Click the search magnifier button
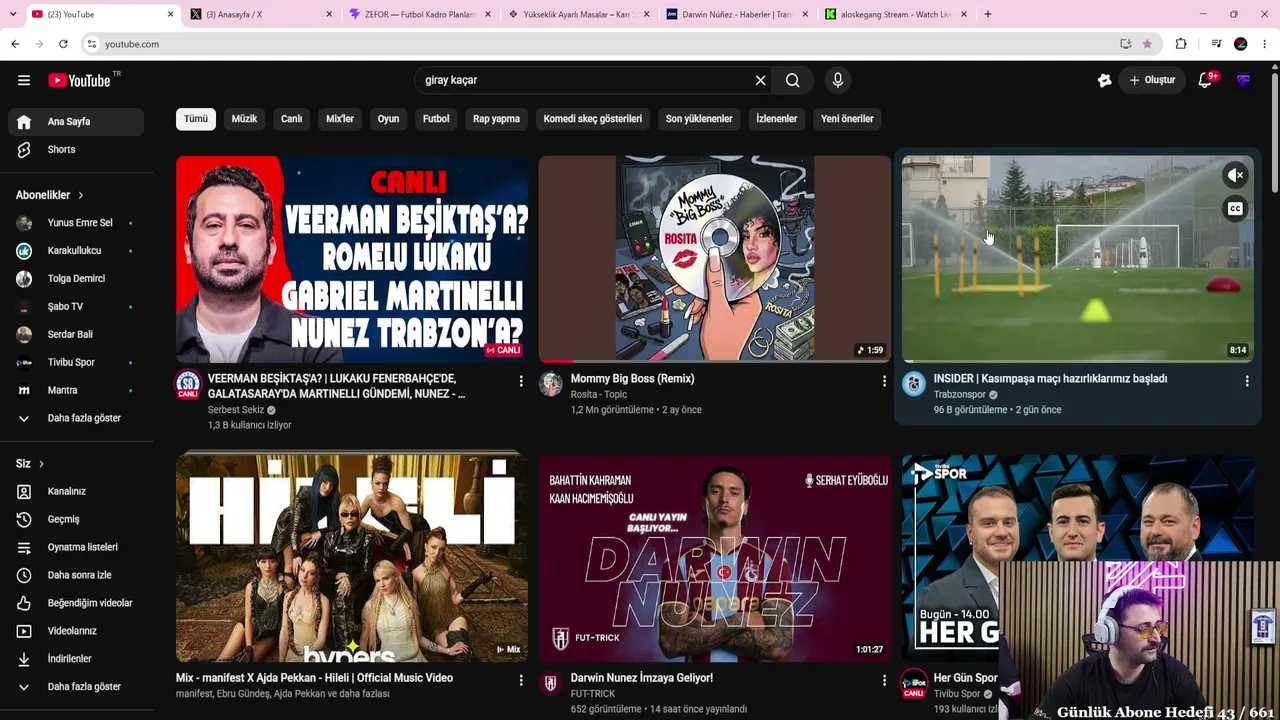1280x720 pixels. 792,80
